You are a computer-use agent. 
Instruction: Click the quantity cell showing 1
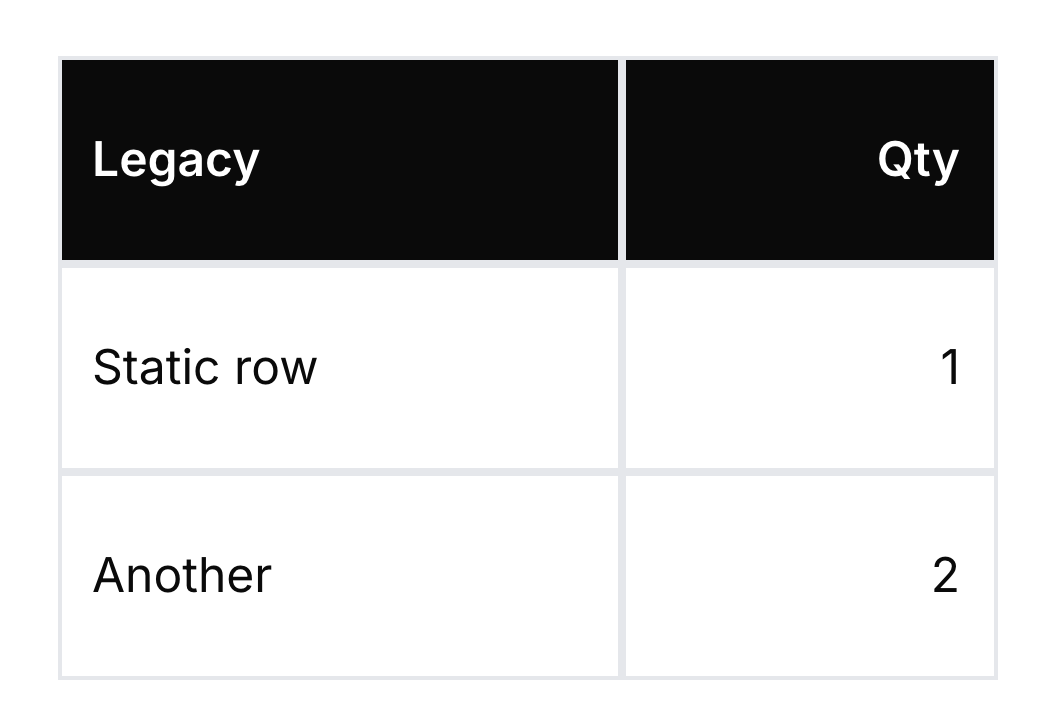click(x=810, y=368)
